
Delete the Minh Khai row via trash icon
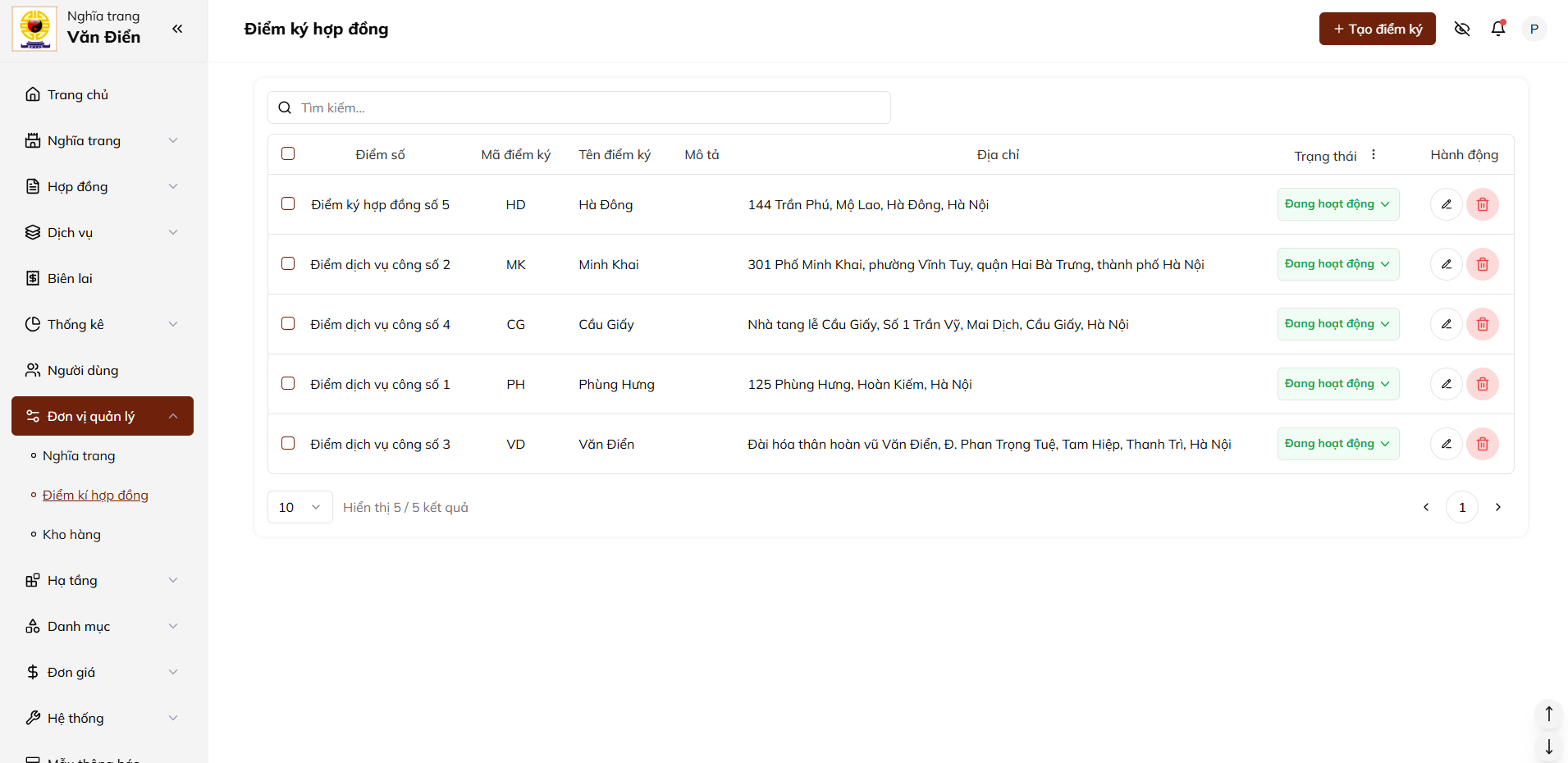coord(1482,264)
